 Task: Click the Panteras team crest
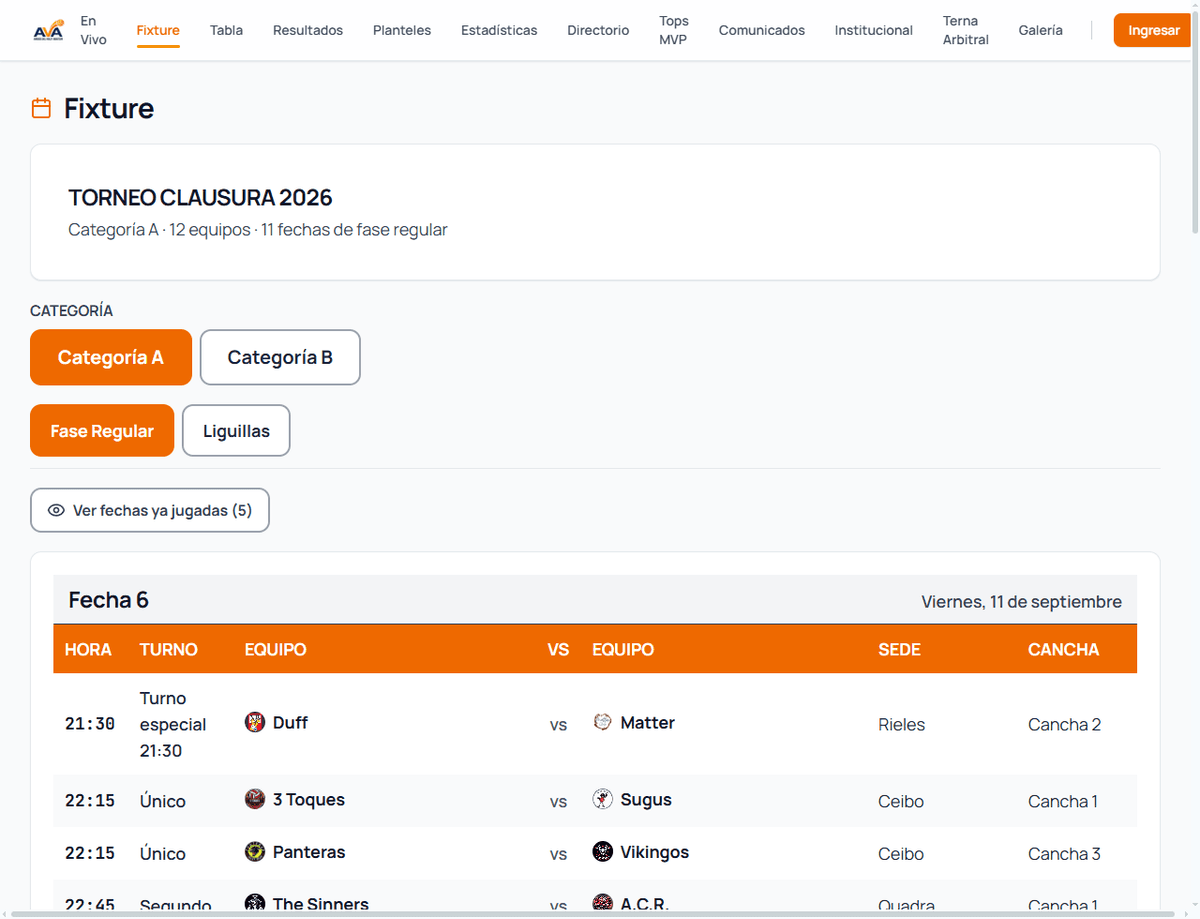(x=255, y=852)
